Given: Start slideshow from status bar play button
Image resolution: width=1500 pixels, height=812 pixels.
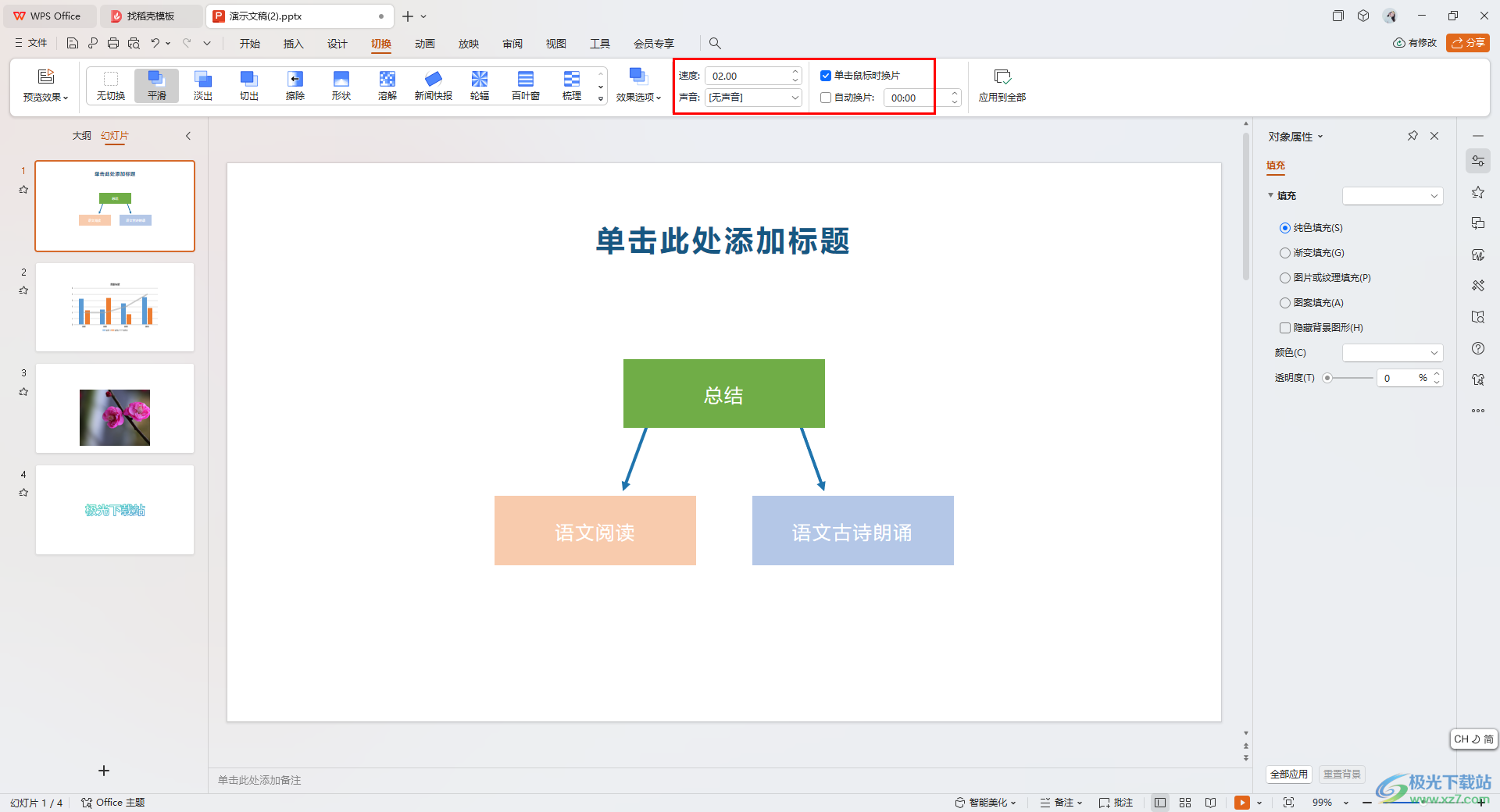Looking at the screenshot, I should [x=1241, y=803].
